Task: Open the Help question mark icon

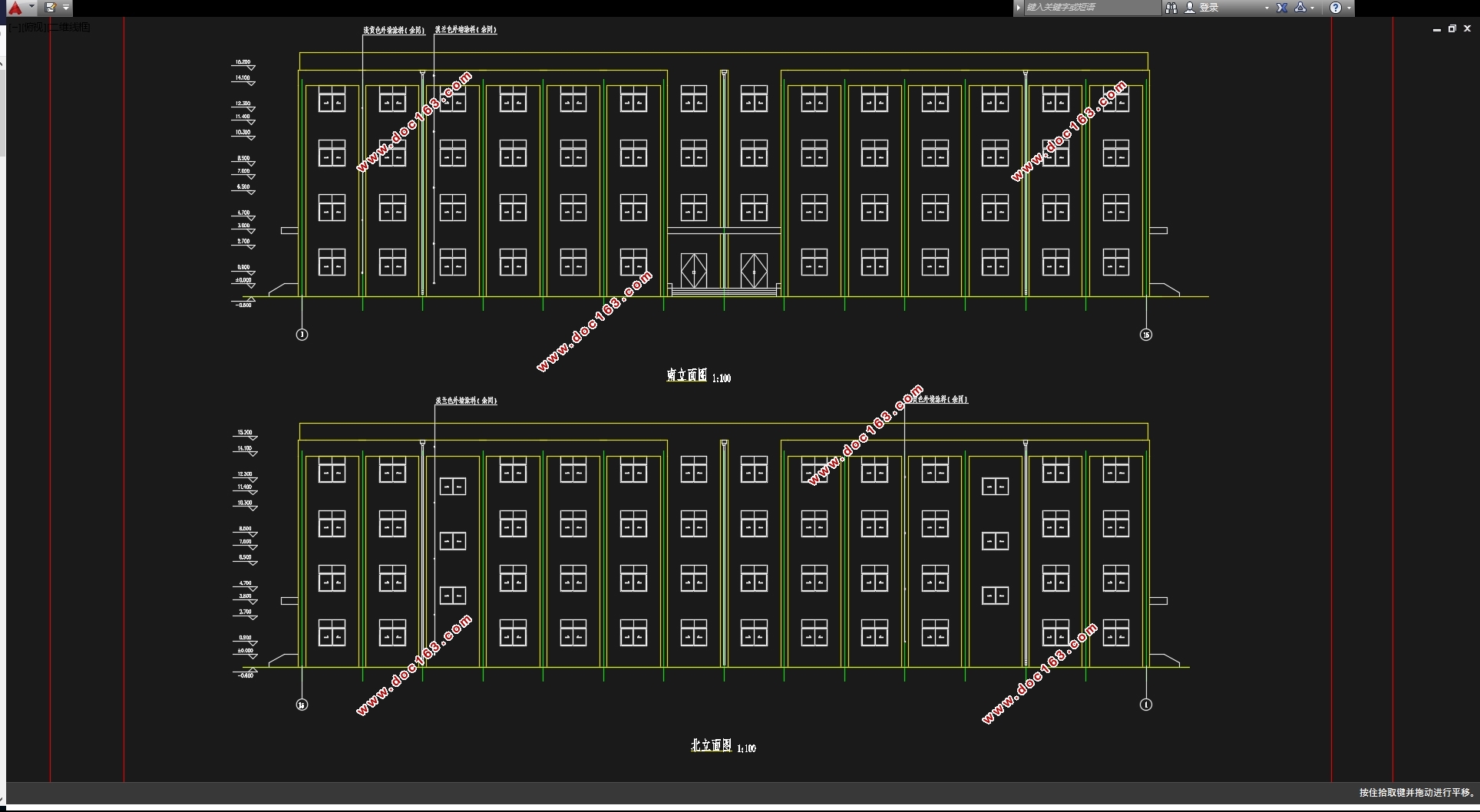Action: [x=1336, y=8]
